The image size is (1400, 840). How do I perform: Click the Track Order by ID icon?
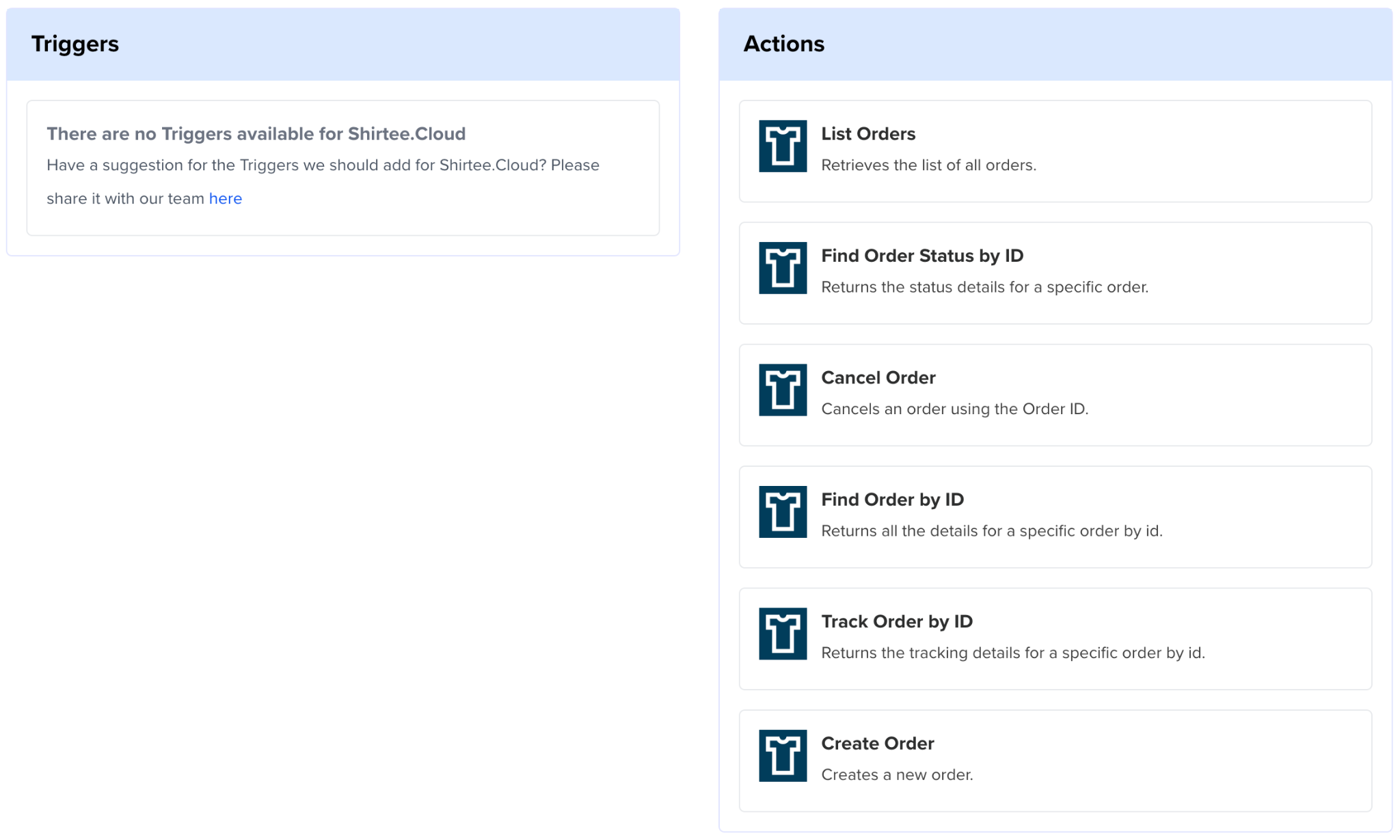pyautogui.click(x=782, y=634)
